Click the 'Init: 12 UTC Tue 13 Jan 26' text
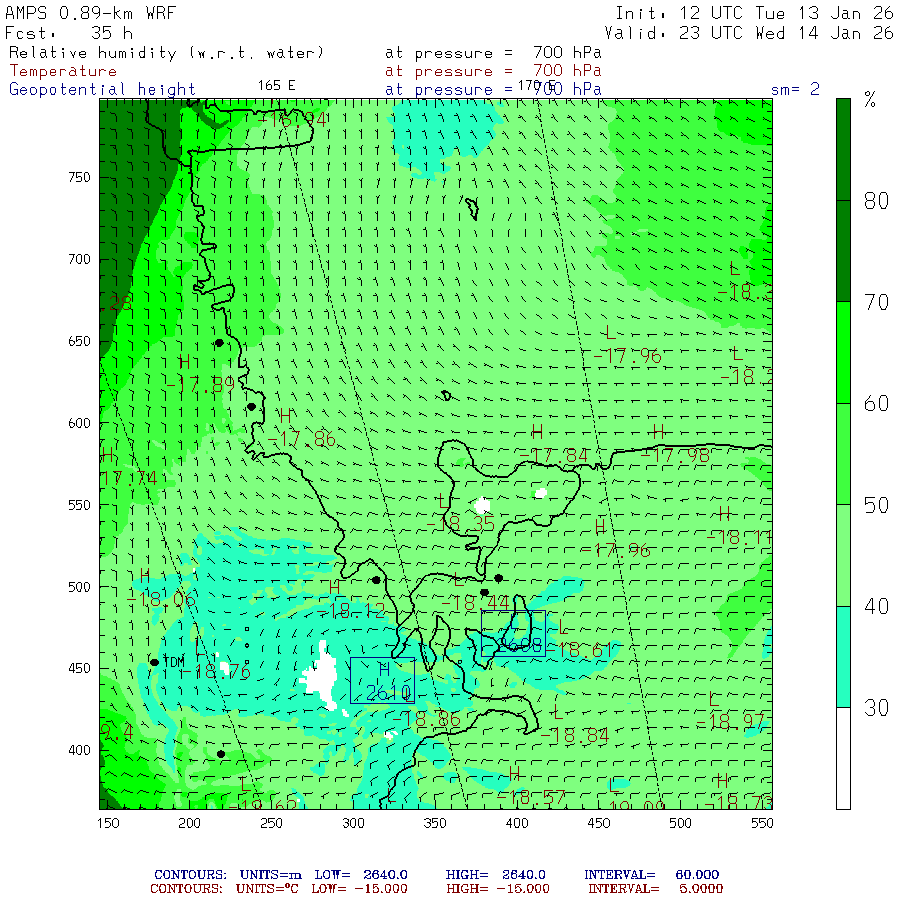 pyautogui.click(x=754, y=13)
